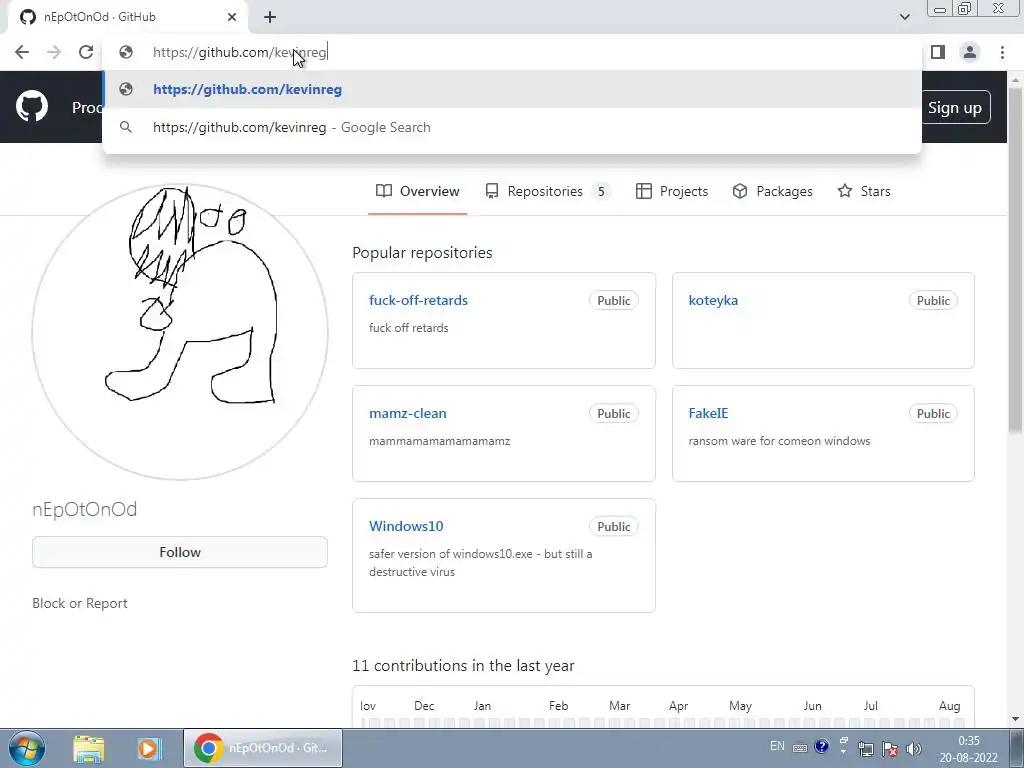Click the Aug label in contributions graph

[950, 706]
